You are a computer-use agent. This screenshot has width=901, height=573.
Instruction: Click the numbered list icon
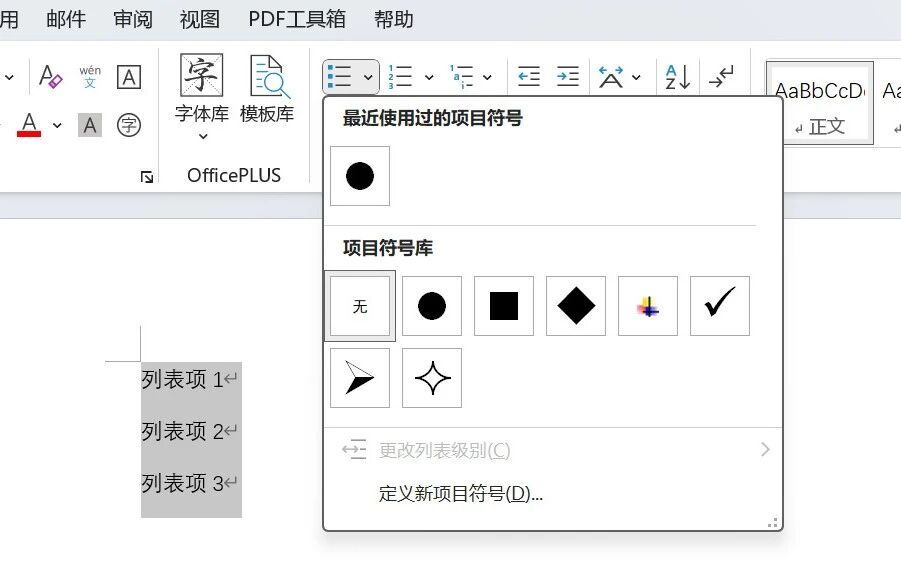point(400,77)
